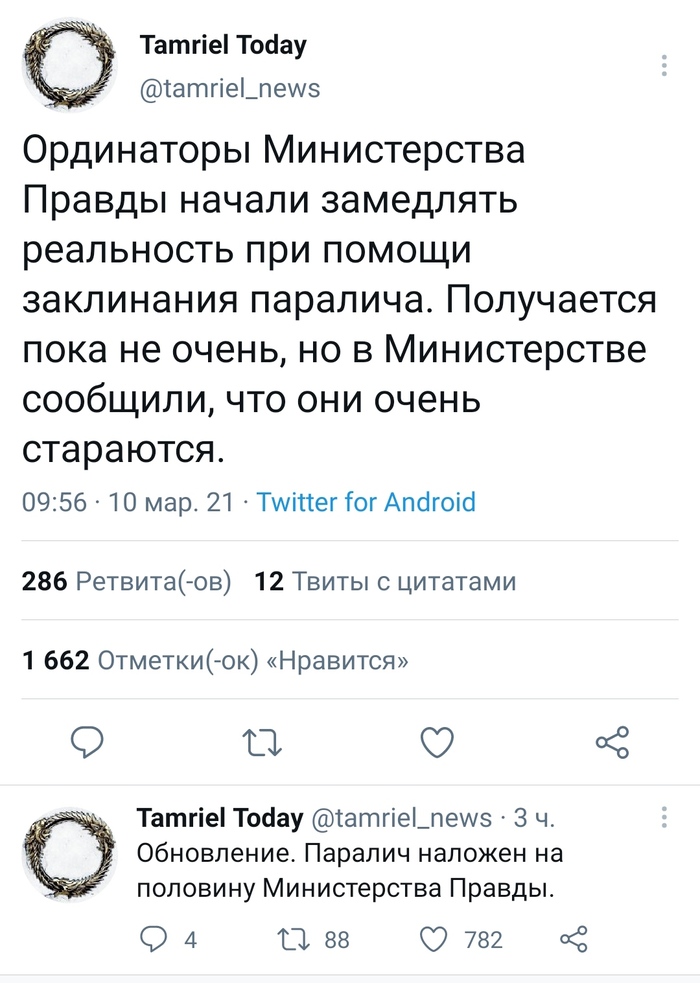
Task: Open Tamriel Today avatar in main tweet
Action: [70, 65]
